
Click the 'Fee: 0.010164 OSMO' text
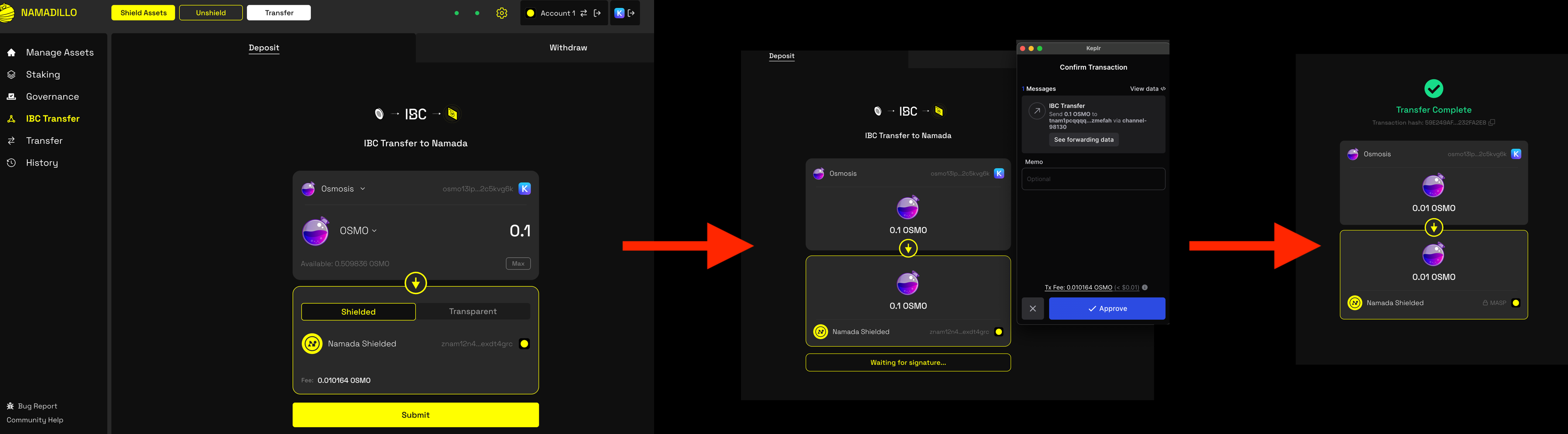click(x=336, y=380)
